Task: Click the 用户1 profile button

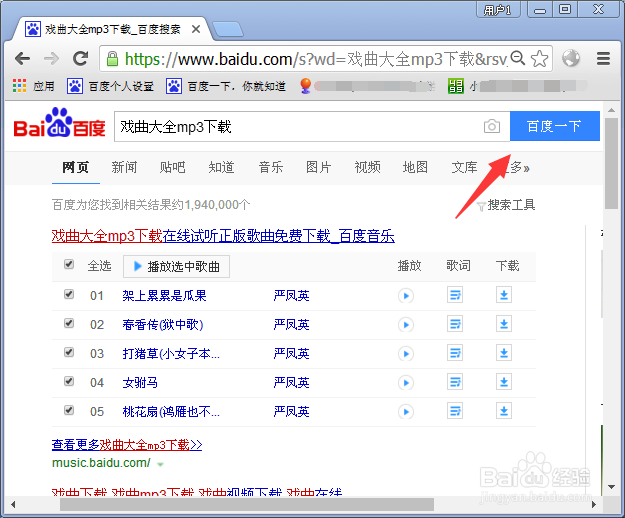Action: coord(497,10)
